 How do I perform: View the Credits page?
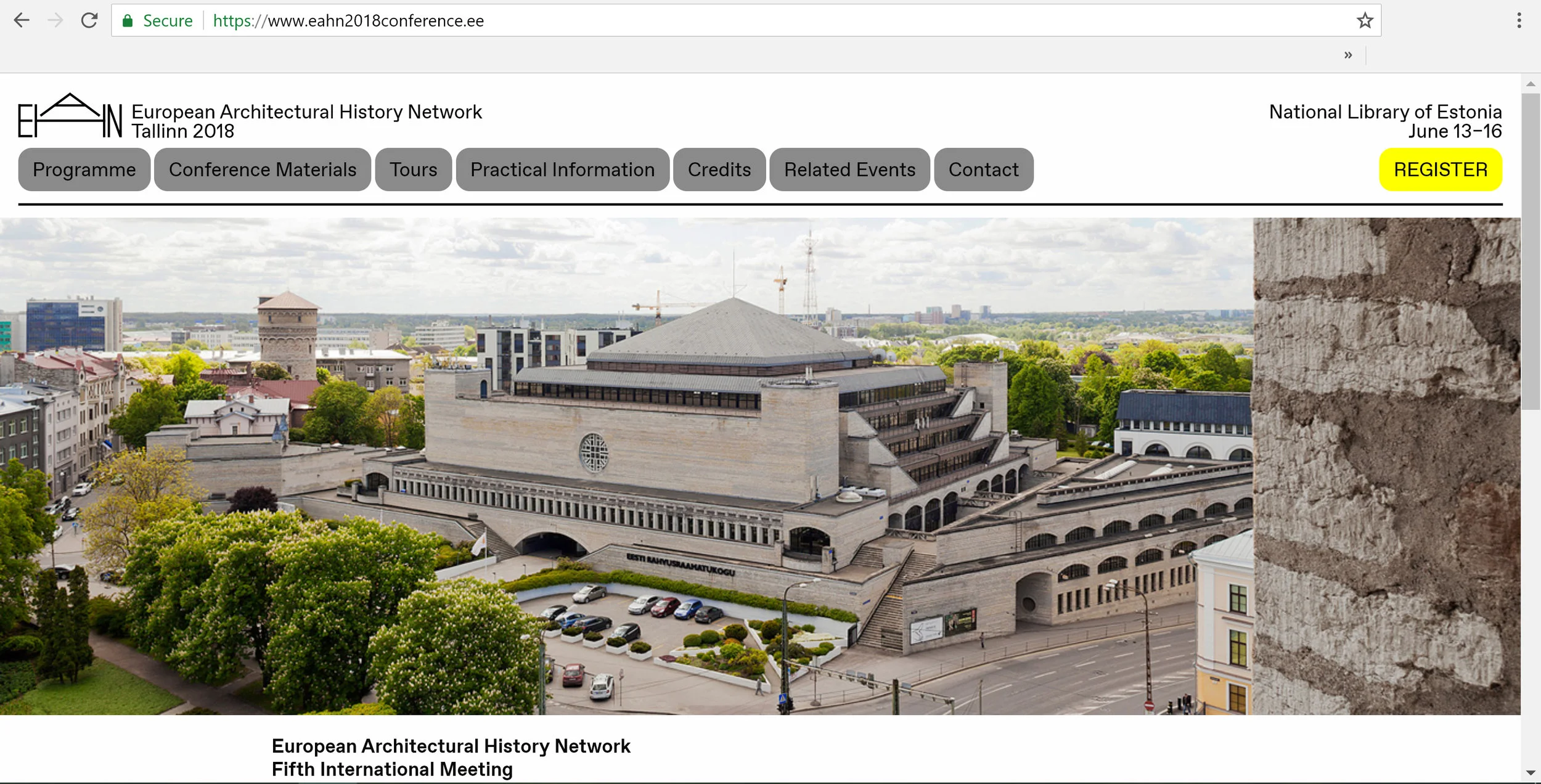click(x=719, y=169)
